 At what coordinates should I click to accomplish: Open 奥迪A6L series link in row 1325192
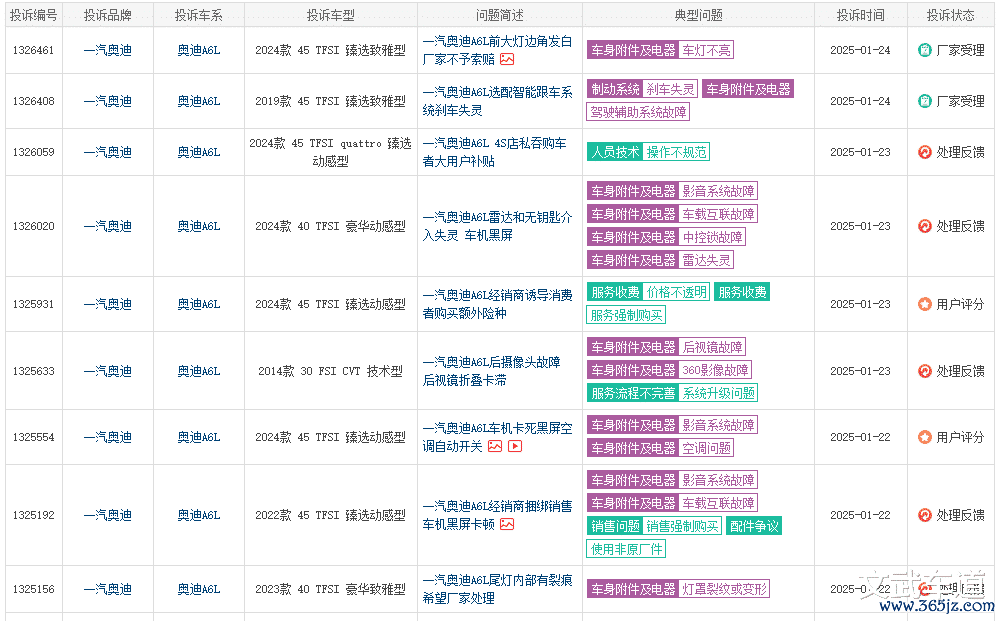point(199,515)
